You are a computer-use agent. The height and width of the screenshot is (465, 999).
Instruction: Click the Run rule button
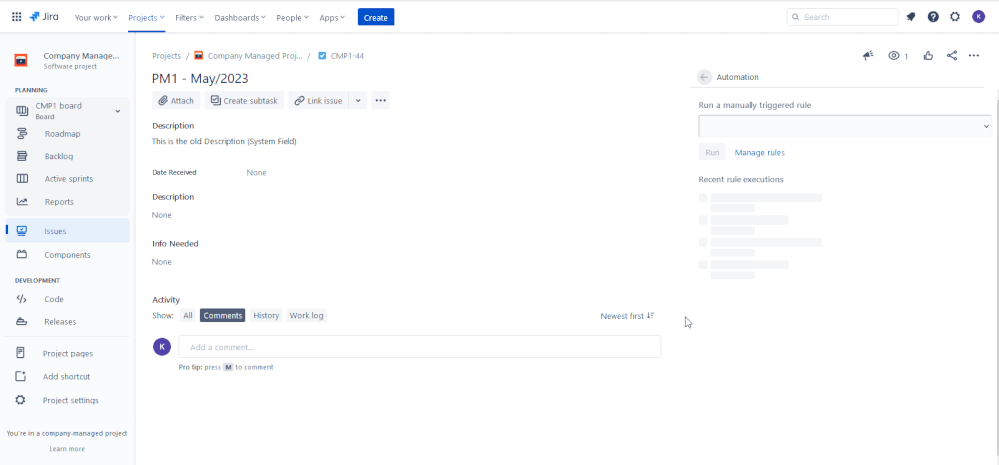712,153
